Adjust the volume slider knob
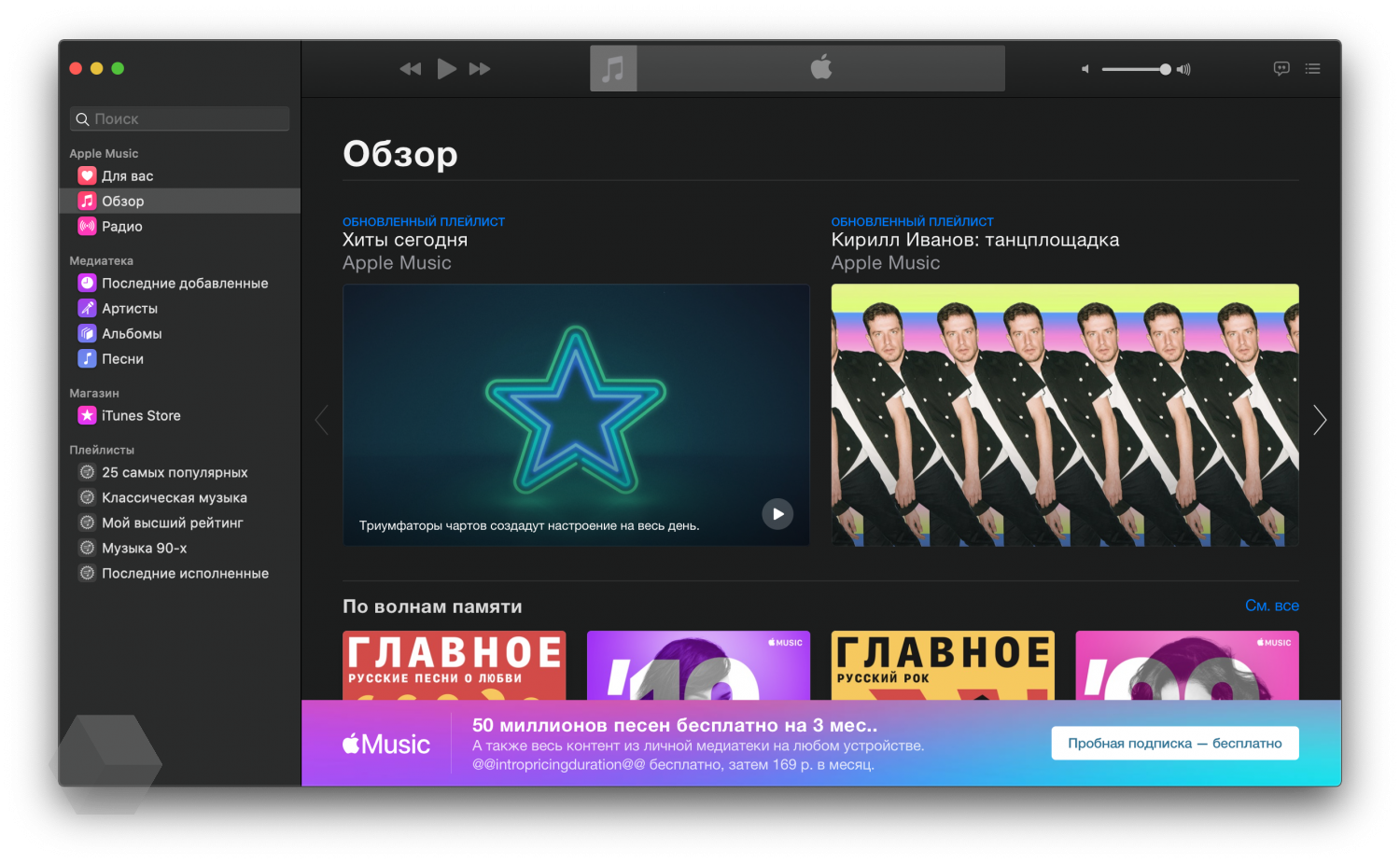The height and width of the screenshot is (864, 1400). click(1165, 69)
